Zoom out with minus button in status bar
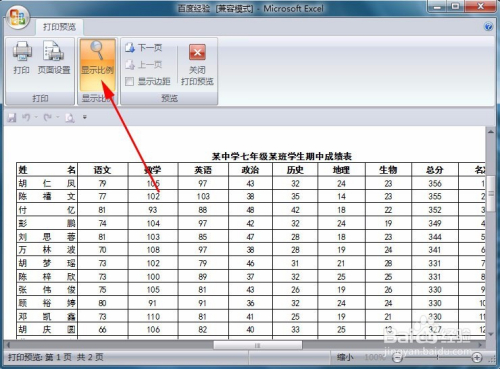The height and width of the screenshot is (369, 500). pyautogui.click(x=397, y=358)
